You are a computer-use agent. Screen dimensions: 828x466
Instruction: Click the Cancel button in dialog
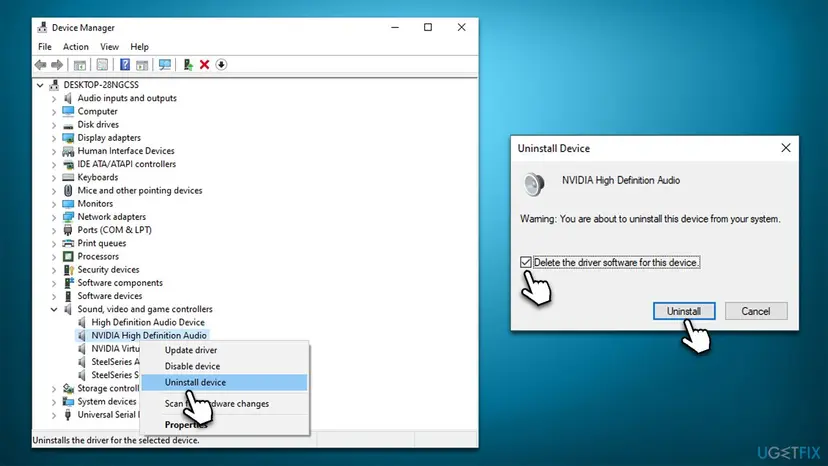[756, 311]
